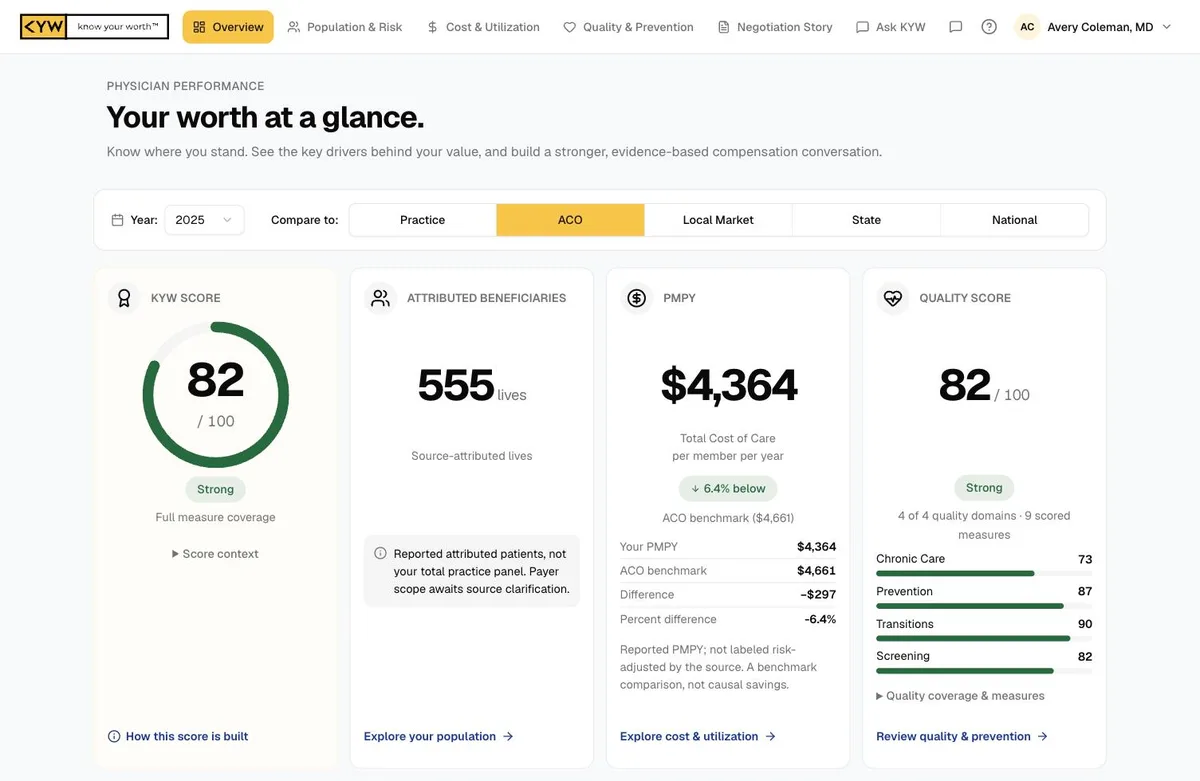Image resolution: width=1200 pixels, height=781 pixels.
Task: Click the Source-attributed lives text
Action: pyautogui.click(x=472, y=456)
